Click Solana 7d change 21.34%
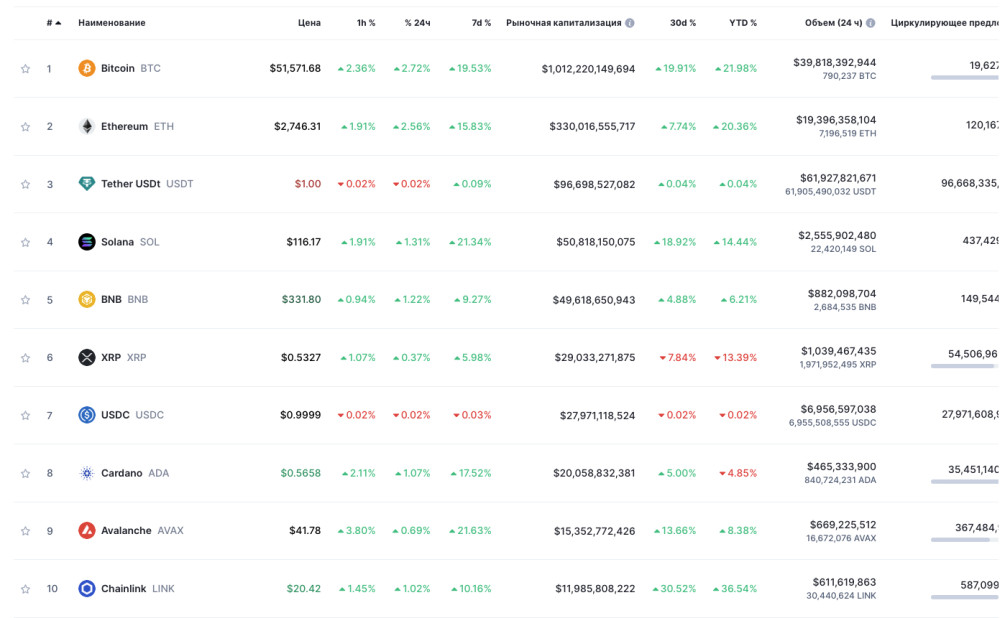The width and height of the screenshot is (1005, 618). 470,242
